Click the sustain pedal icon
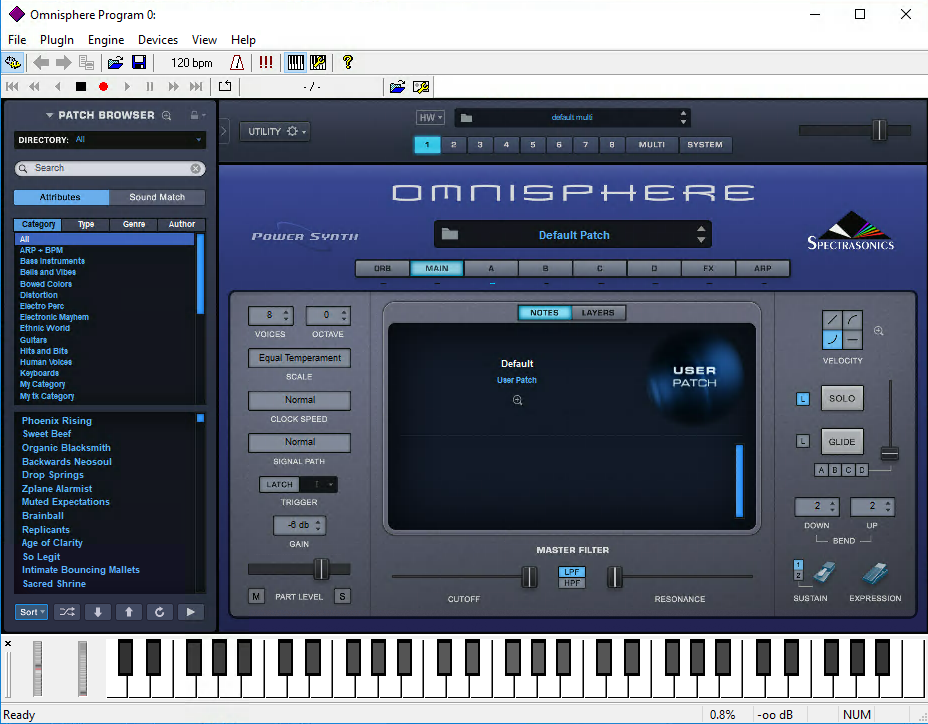Viewport: 928px width, 724px height. 823,573
